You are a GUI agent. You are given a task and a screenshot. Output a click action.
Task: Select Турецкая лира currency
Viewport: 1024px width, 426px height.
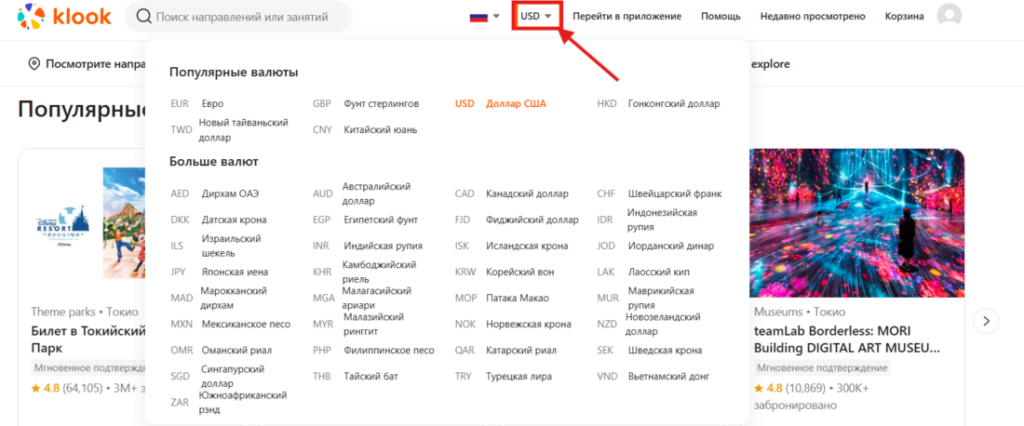(x=515, y=376)
